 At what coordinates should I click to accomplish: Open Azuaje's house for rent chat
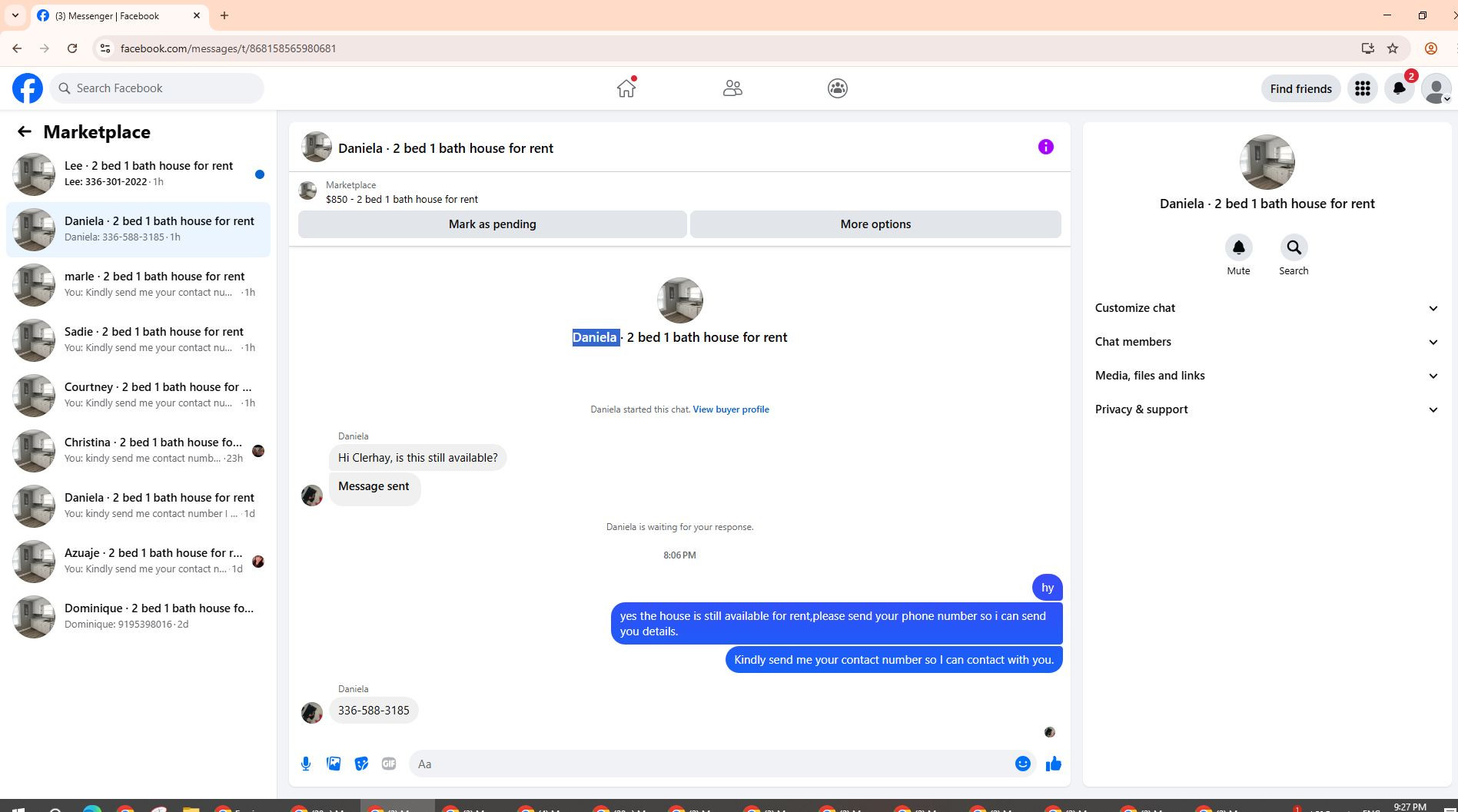[138, 562]
